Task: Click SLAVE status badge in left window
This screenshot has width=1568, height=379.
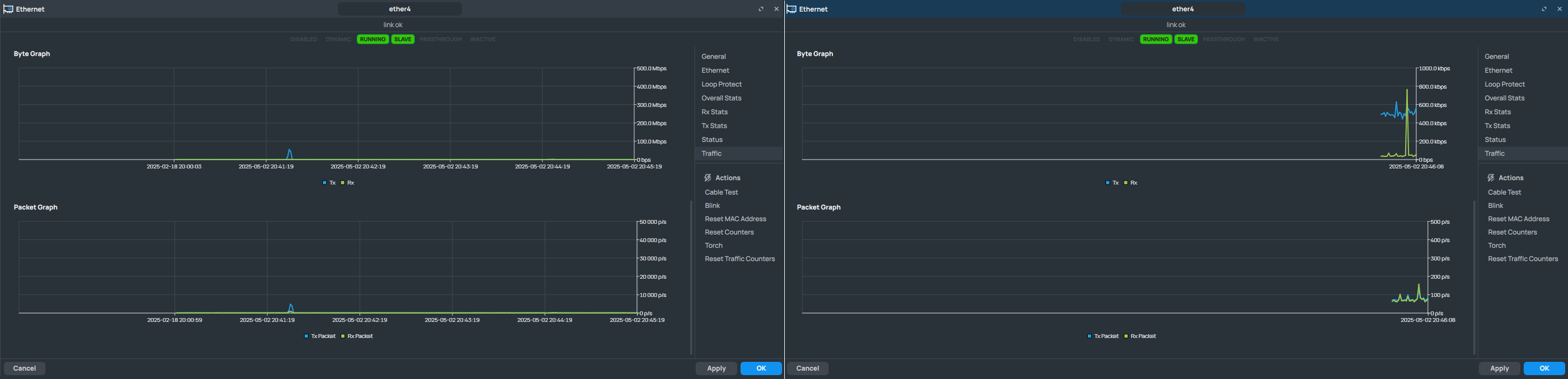Action: coord(403,39)
